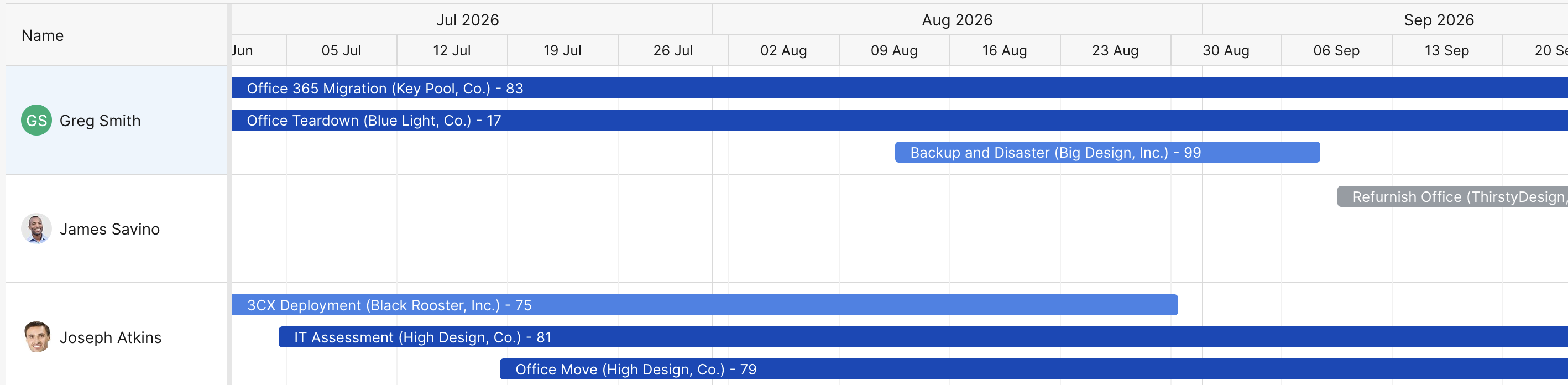Click the 02 Aug week header
This screenshot has height=385, width=1568.
pyautogui.click(x=784, y=50)
